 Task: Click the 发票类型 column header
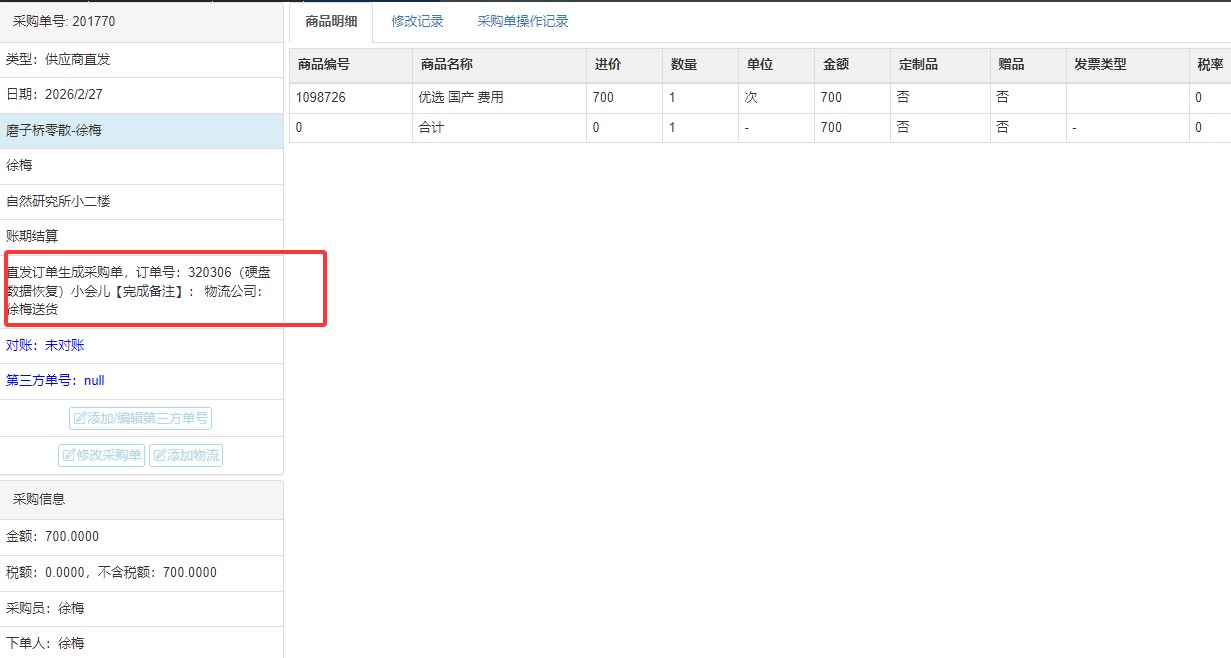pyautogui.click(x=1100, y=65)
